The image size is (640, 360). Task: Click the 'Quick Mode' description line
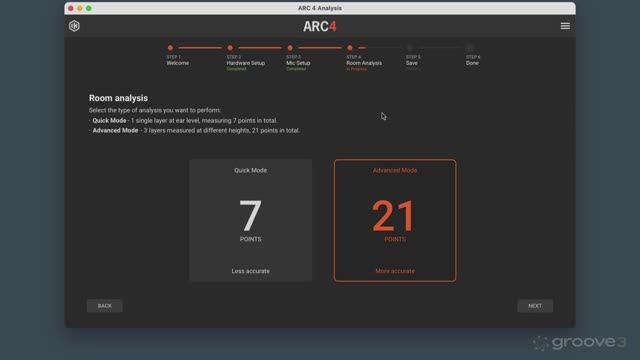point(183,120)
